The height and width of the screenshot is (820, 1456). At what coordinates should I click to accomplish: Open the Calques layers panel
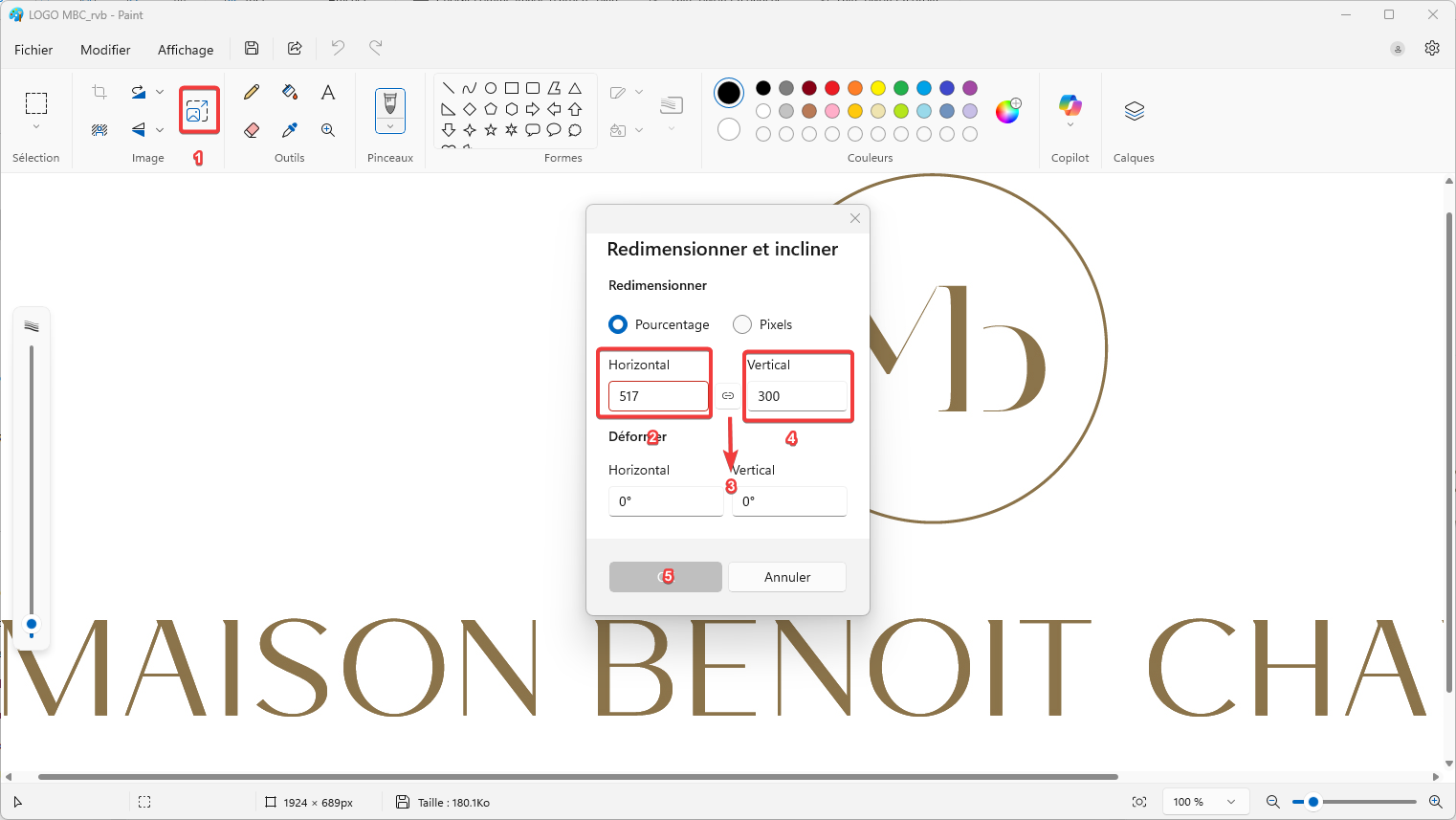1134,111
